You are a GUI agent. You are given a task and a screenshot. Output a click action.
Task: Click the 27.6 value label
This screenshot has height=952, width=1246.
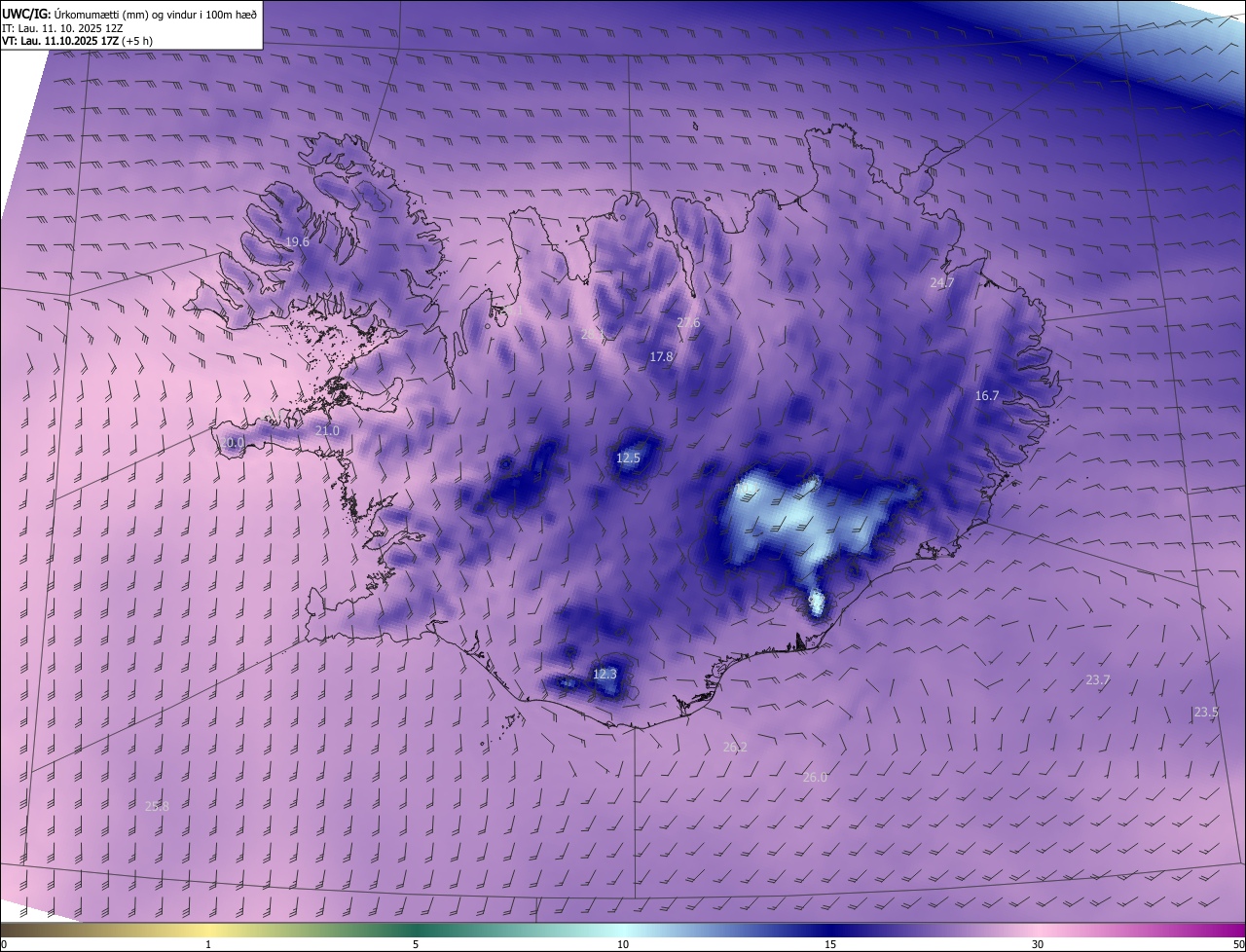688,323
